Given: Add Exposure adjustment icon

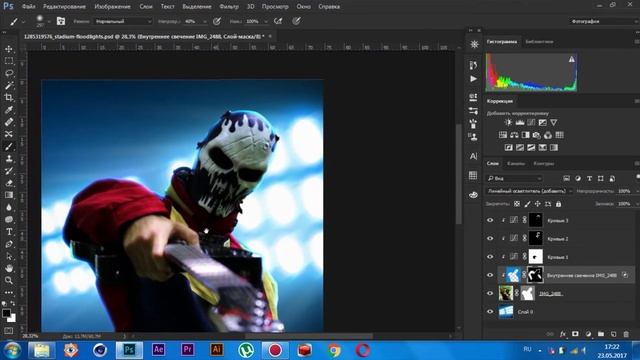Looking at the screenshot, I should point(542,122).
